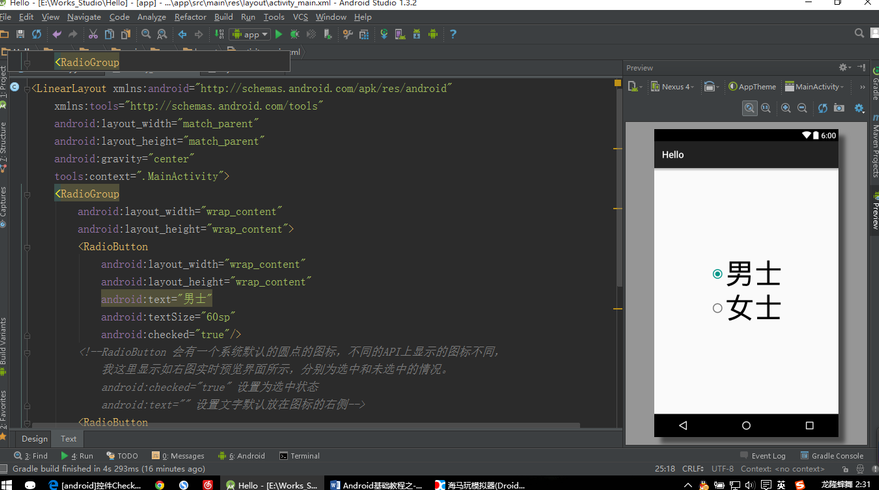Screen dimensions: 879x490
Task: Expand hidden preview toolbar items chevron
Action: click(x=862, y=86)
